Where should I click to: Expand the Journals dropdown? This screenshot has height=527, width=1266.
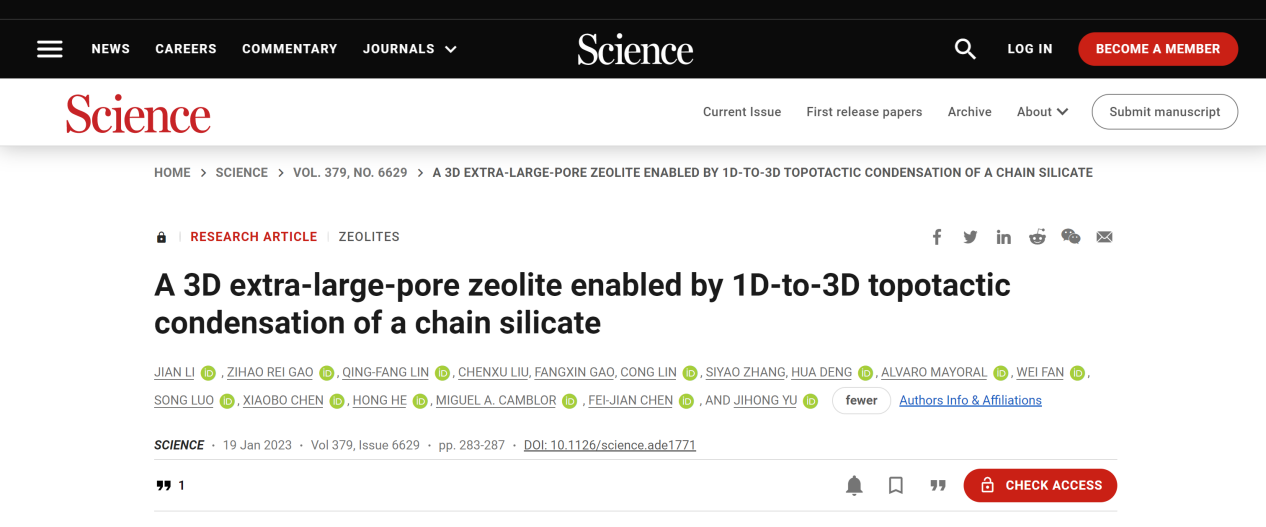(410, 49)
